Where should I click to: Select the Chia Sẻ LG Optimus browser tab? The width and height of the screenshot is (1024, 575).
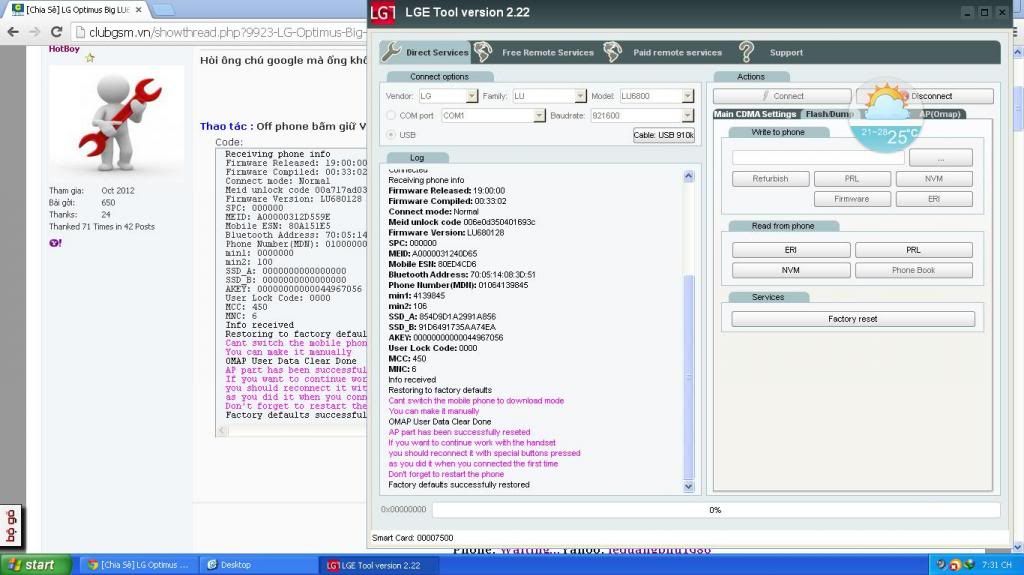click(x=77, y=10)
